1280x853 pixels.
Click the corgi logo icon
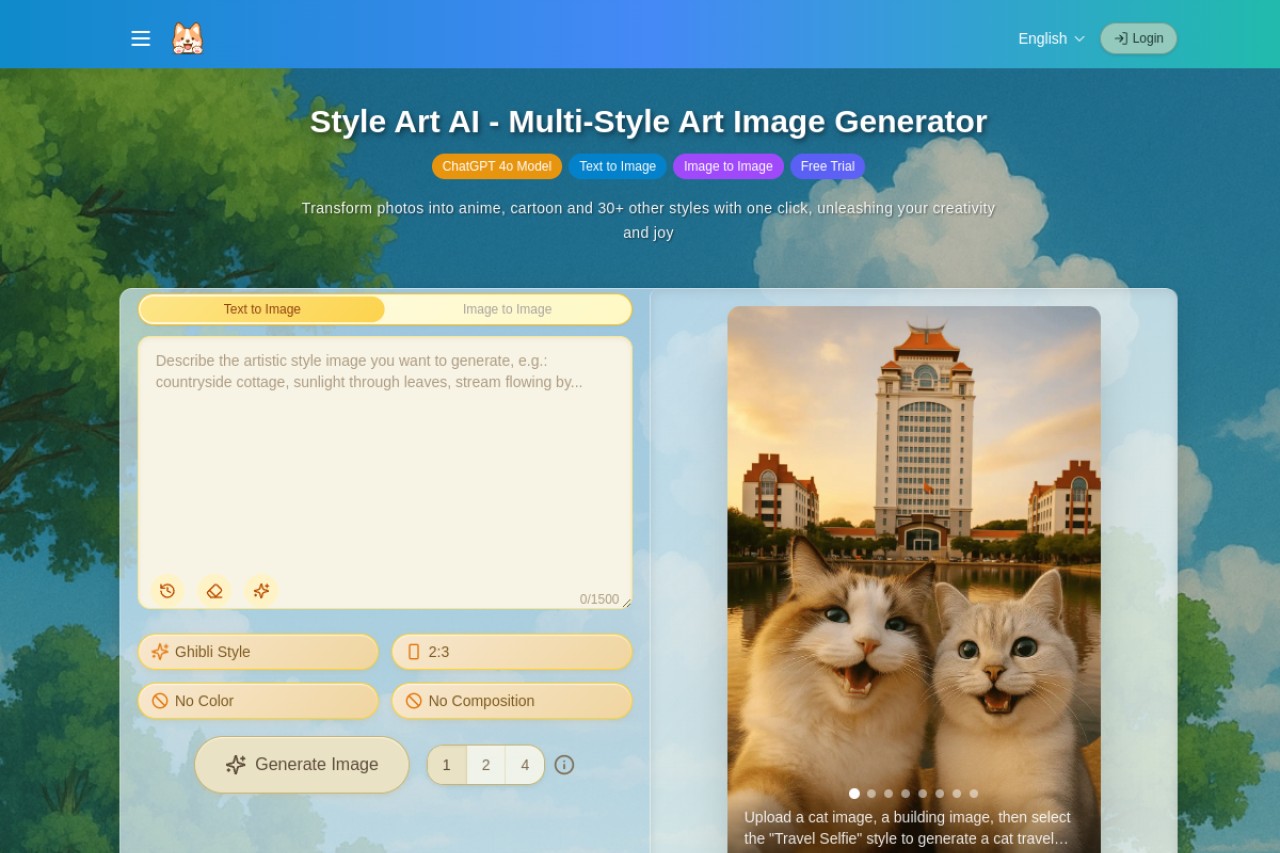187,38
